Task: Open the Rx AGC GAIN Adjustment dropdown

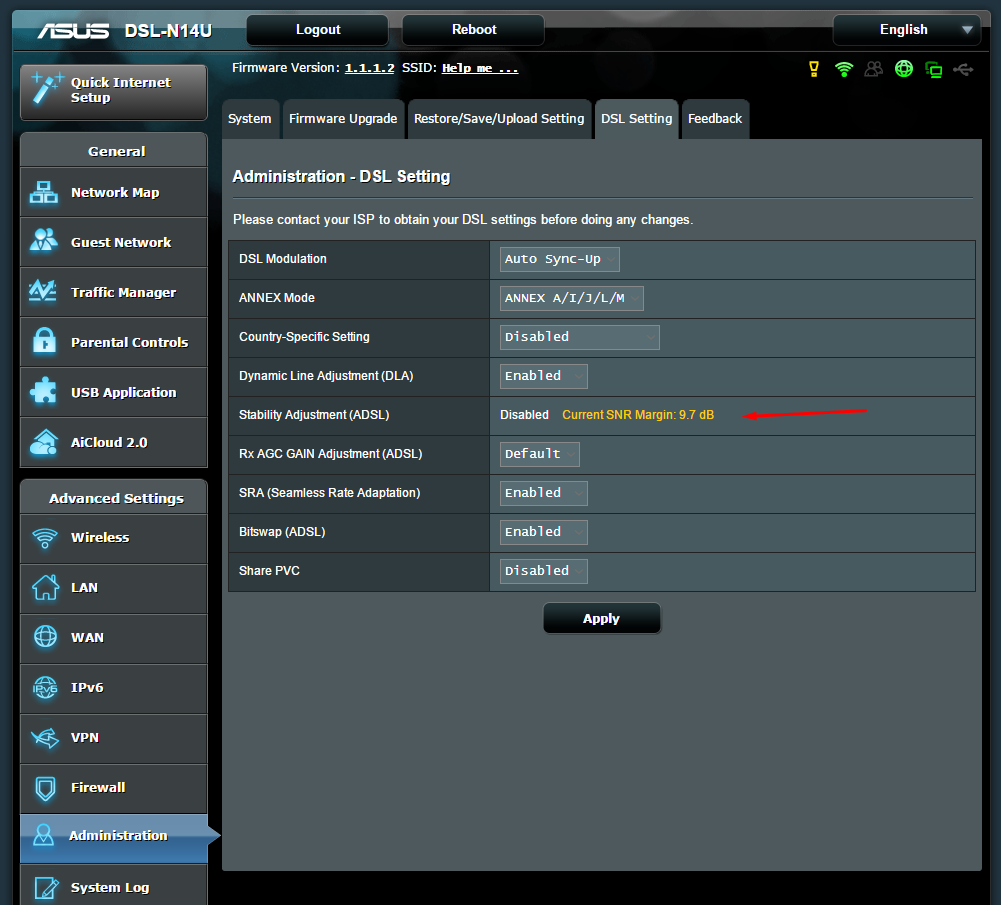Action: click(539, 454)
